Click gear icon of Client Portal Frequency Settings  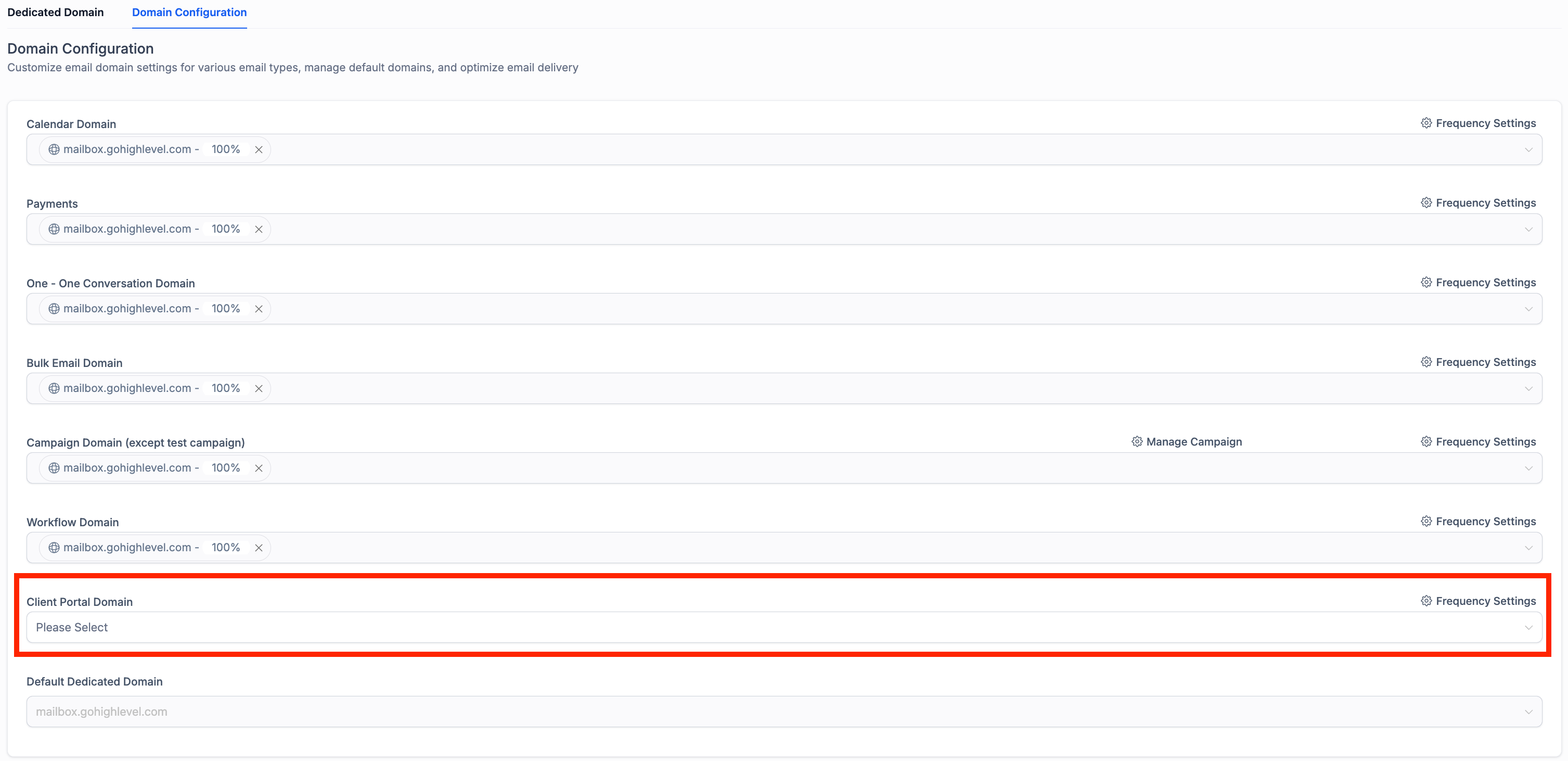point(1426,602)
